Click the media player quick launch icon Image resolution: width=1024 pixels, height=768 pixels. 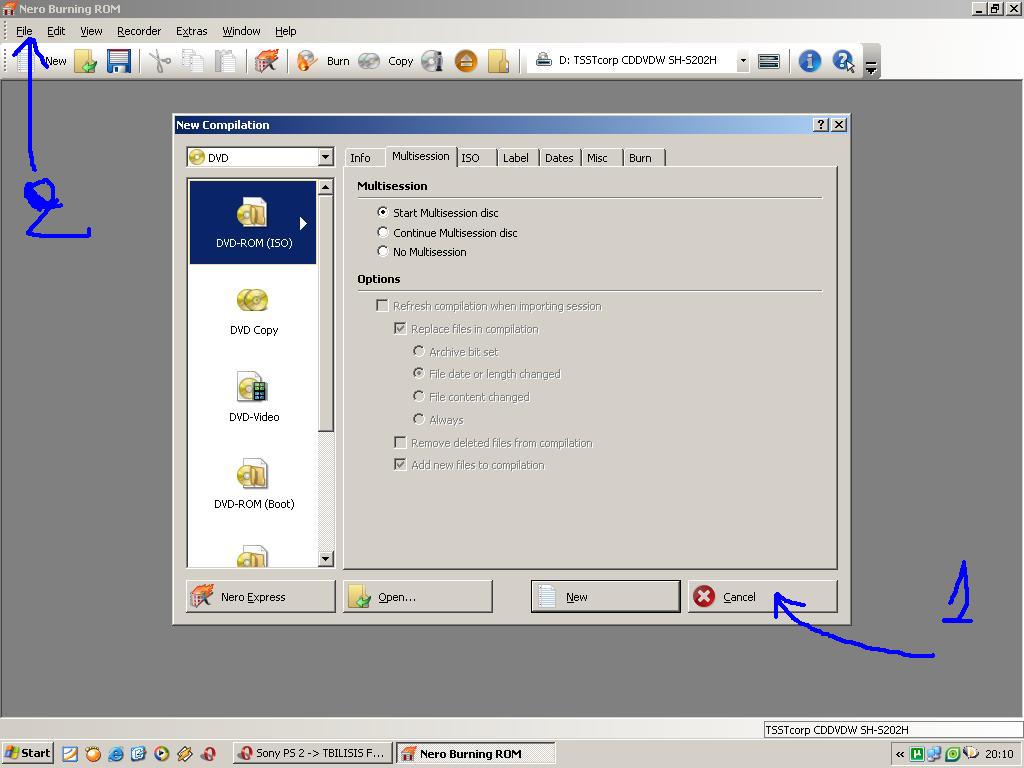161,754
